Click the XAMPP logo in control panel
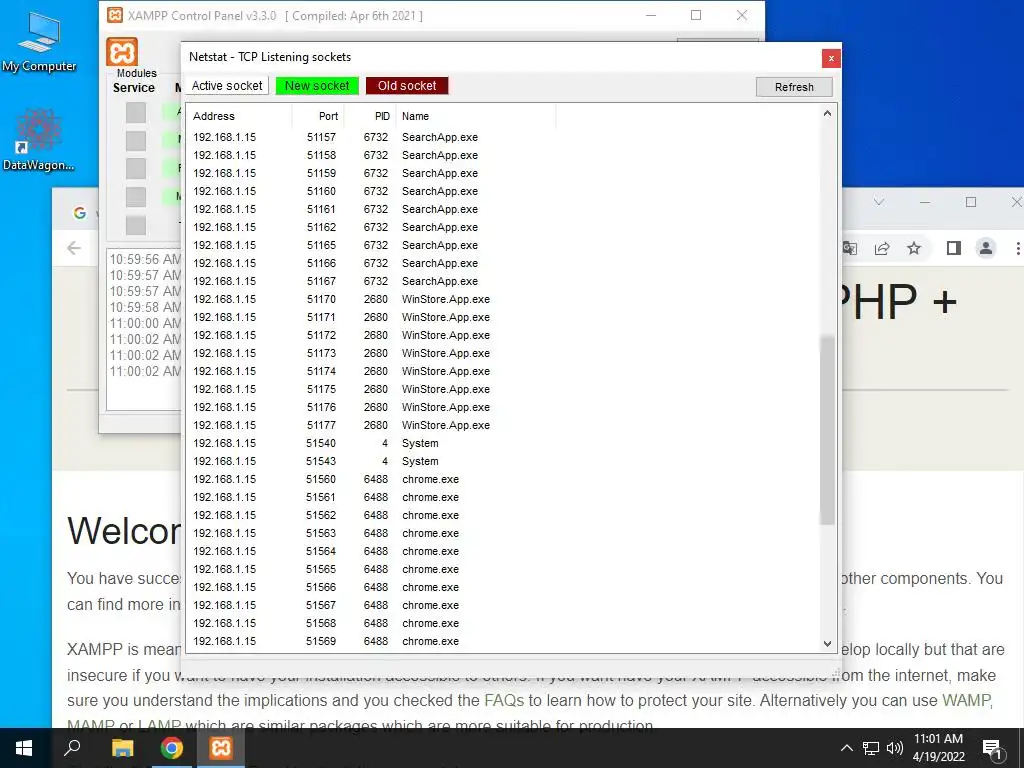This screenshot has width=1024, height=768. [122, 52]
